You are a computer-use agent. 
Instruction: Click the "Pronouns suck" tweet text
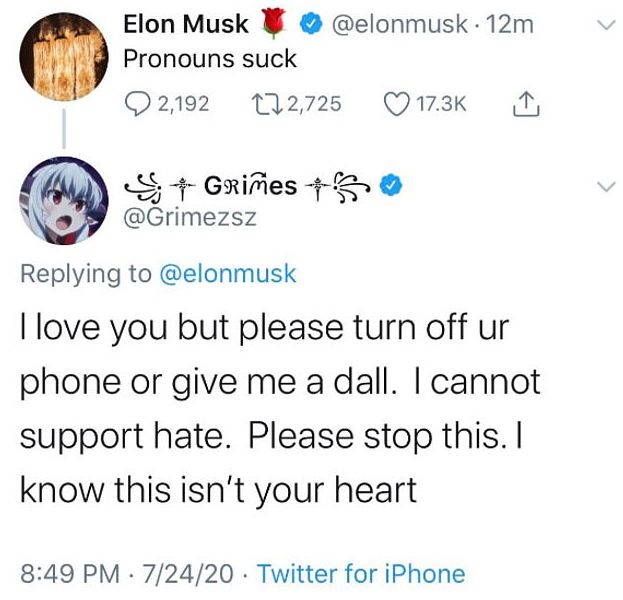[x=209, y=59]
